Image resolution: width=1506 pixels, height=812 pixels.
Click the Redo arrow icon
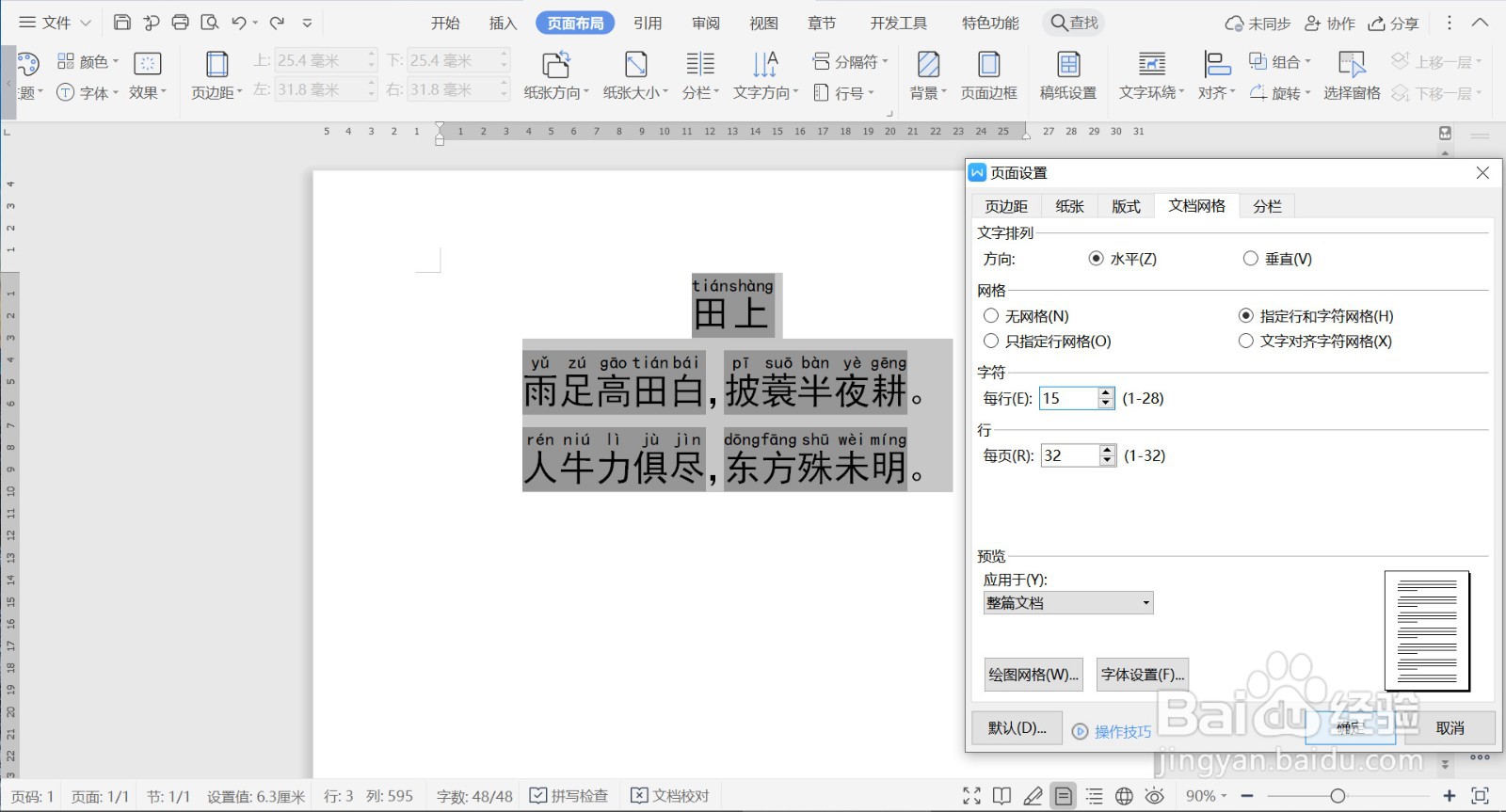click(x=277, y=23)
